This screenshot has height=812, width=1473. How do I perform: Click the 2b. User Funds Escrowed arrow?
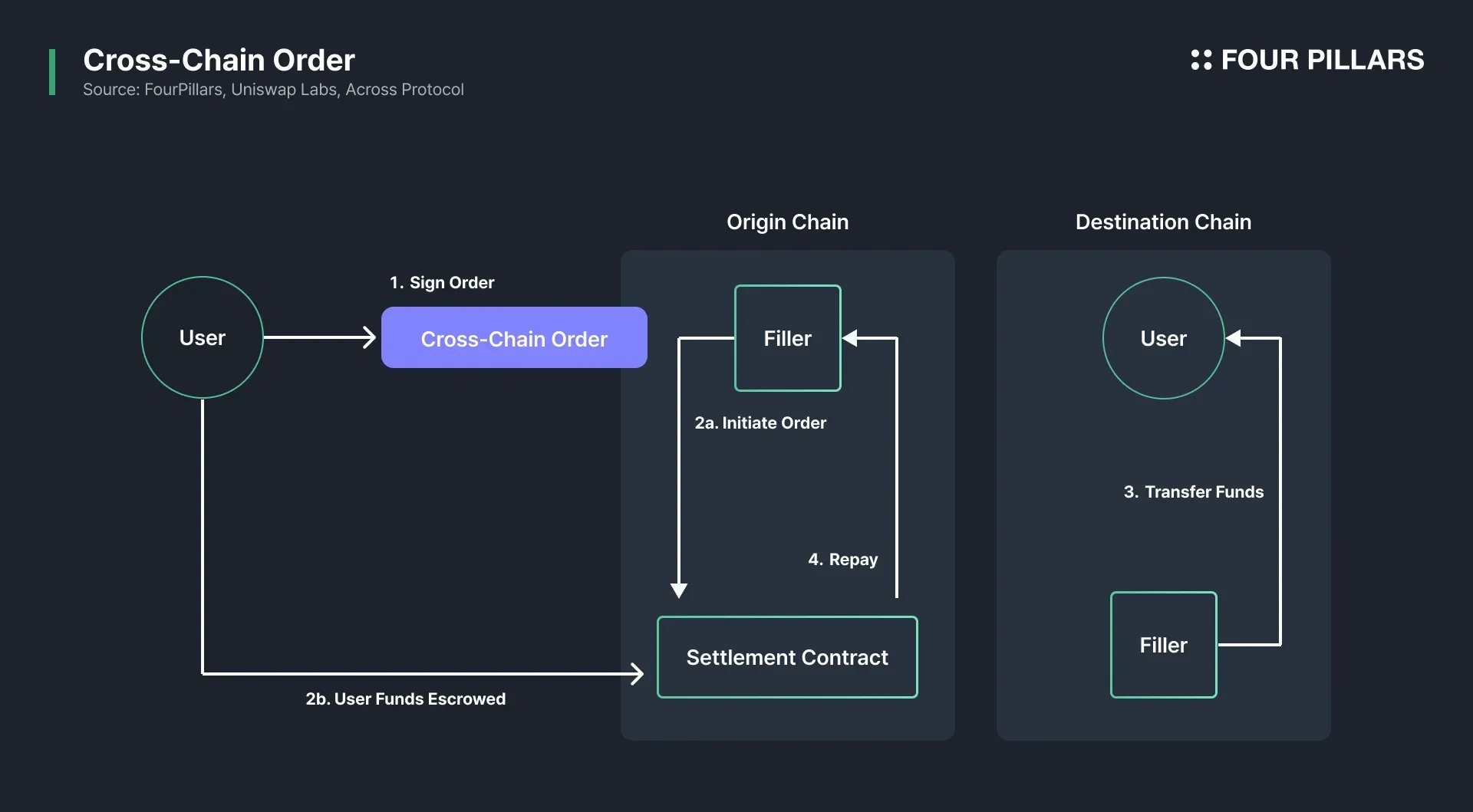tap(422, 674)
